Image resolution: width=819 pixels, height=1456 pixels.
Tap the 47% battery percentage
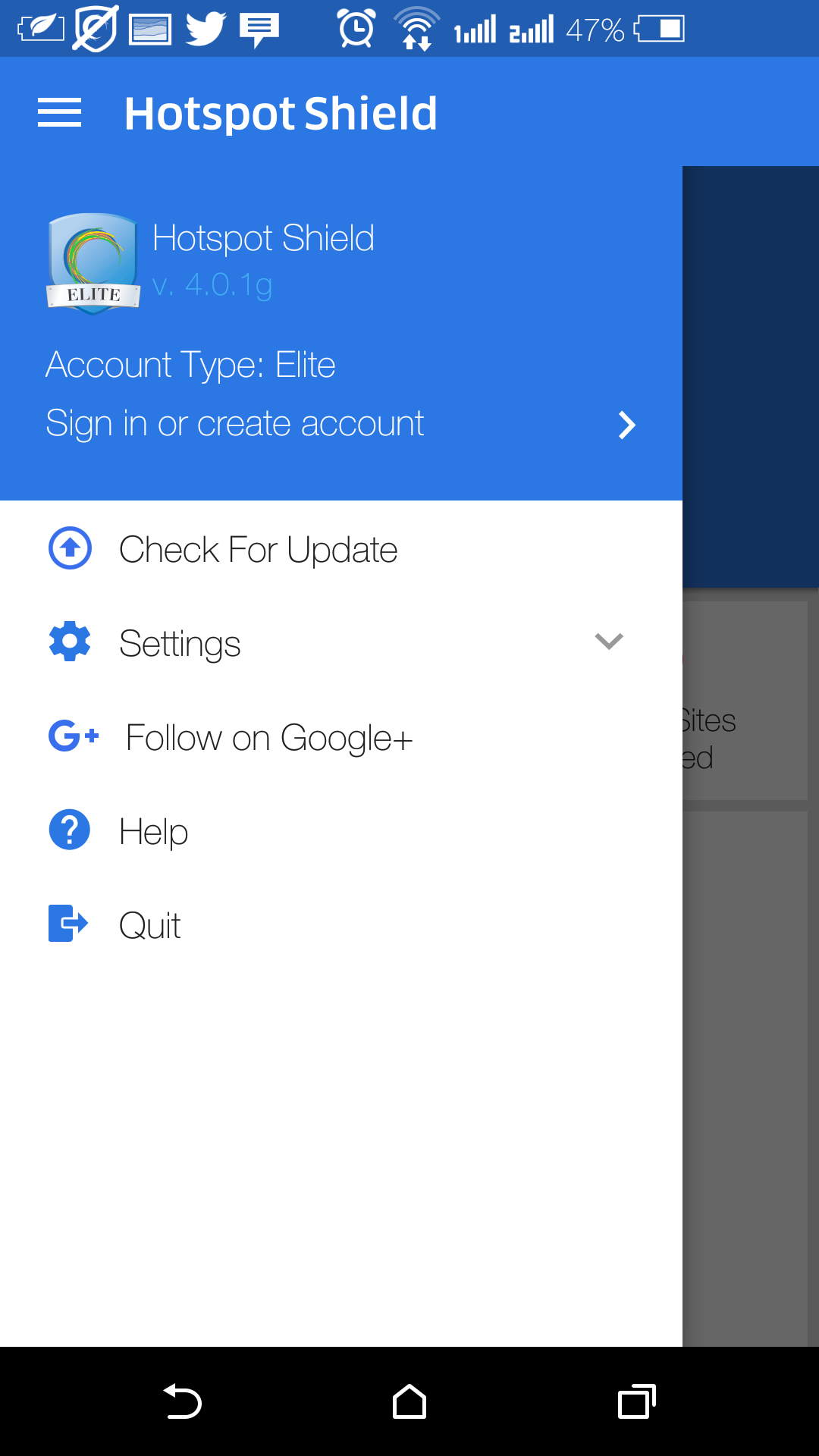(595, 30)
